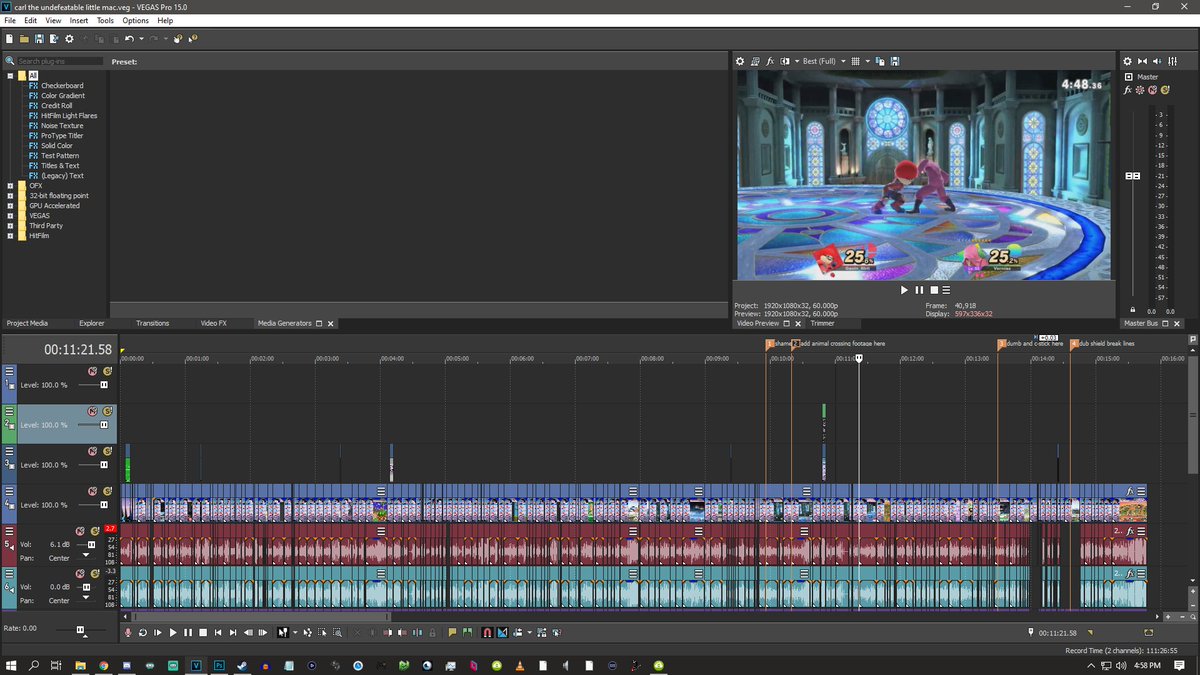Screen dimensions: 1200x675
Task: Open the Insert menu
Action: tap(78, 20)
